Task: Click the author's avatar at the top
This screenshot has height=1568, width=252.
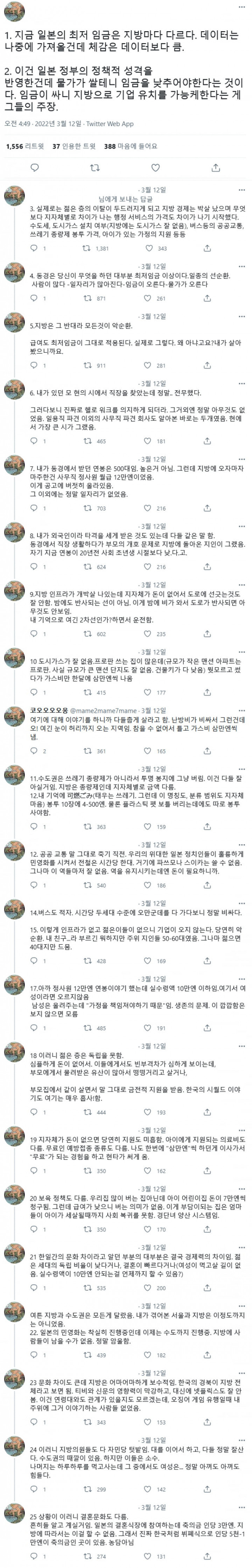Action: 15,11
